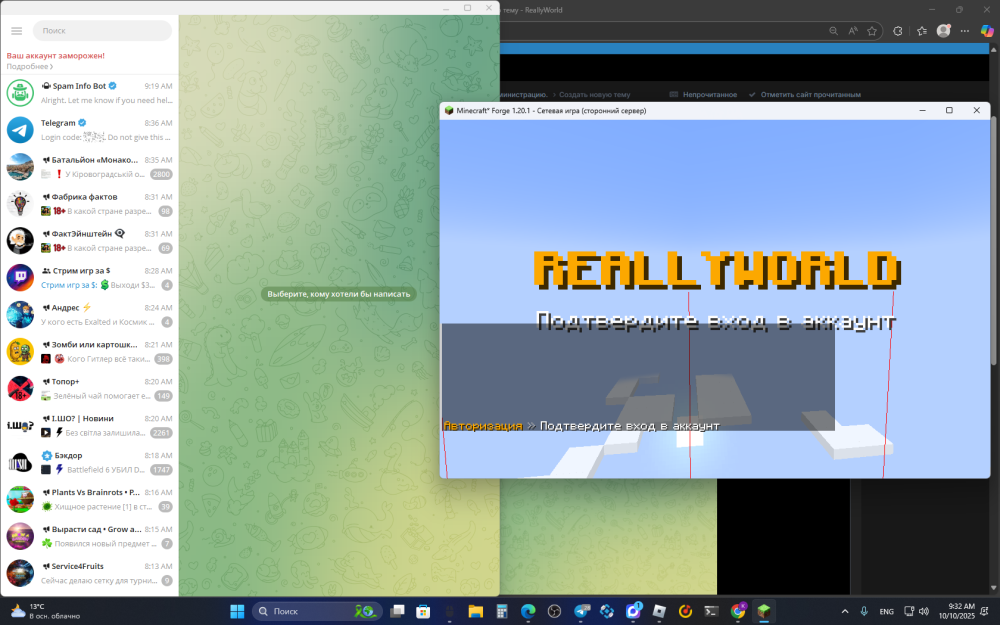
Task: Open the 'Непрочитанное' forum link
Action: 703,94
